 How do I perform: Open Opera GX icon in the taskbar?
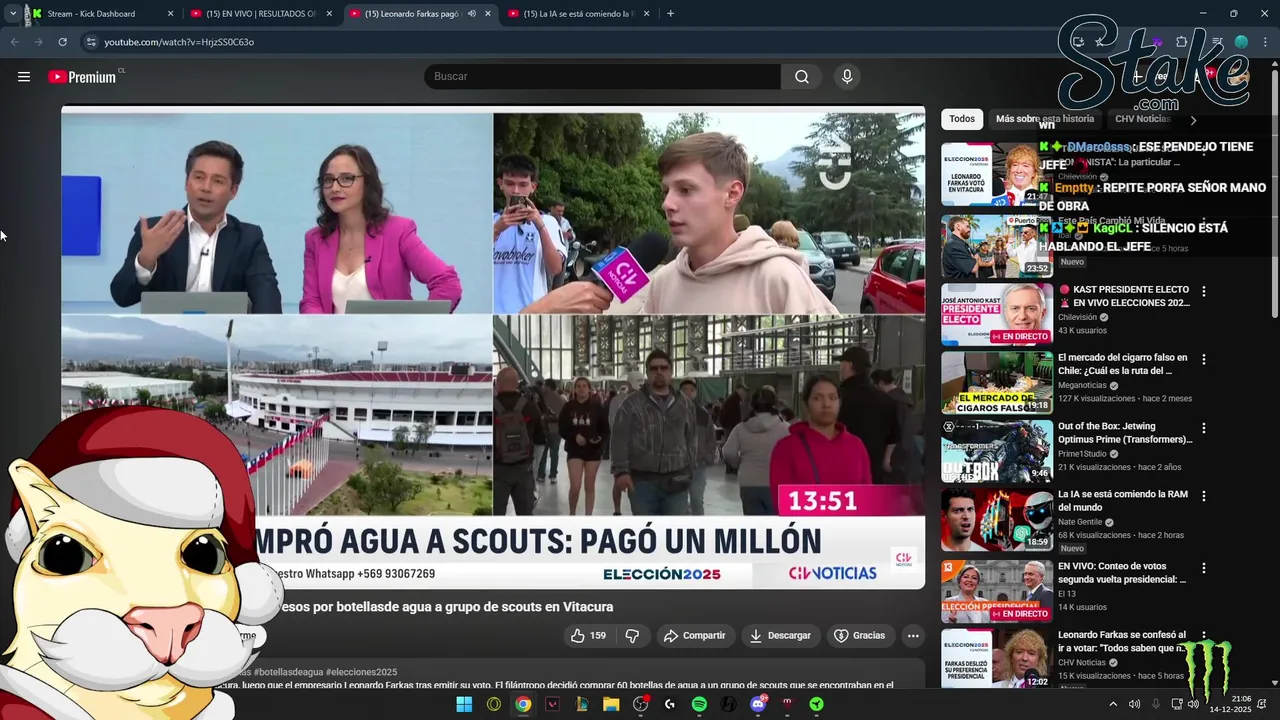(x=493, y=704)
